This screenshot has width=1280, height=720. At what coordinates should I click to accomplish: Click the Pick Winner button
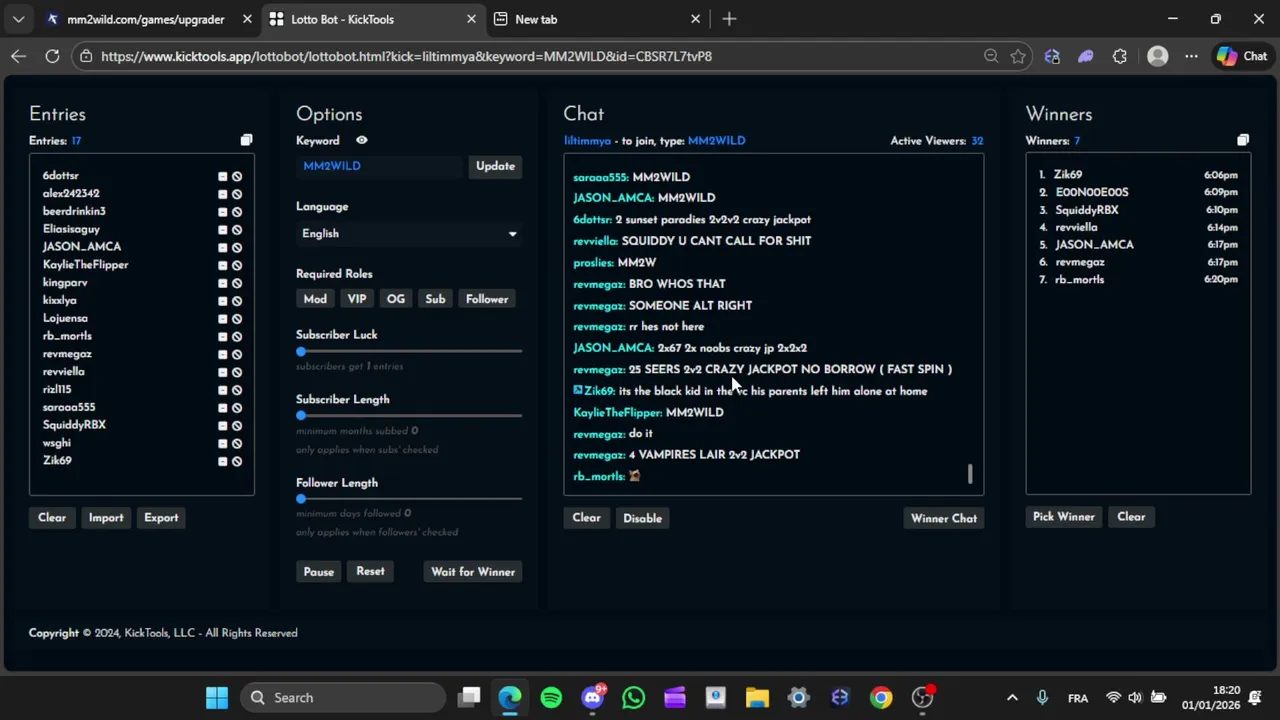point(1064,517)
